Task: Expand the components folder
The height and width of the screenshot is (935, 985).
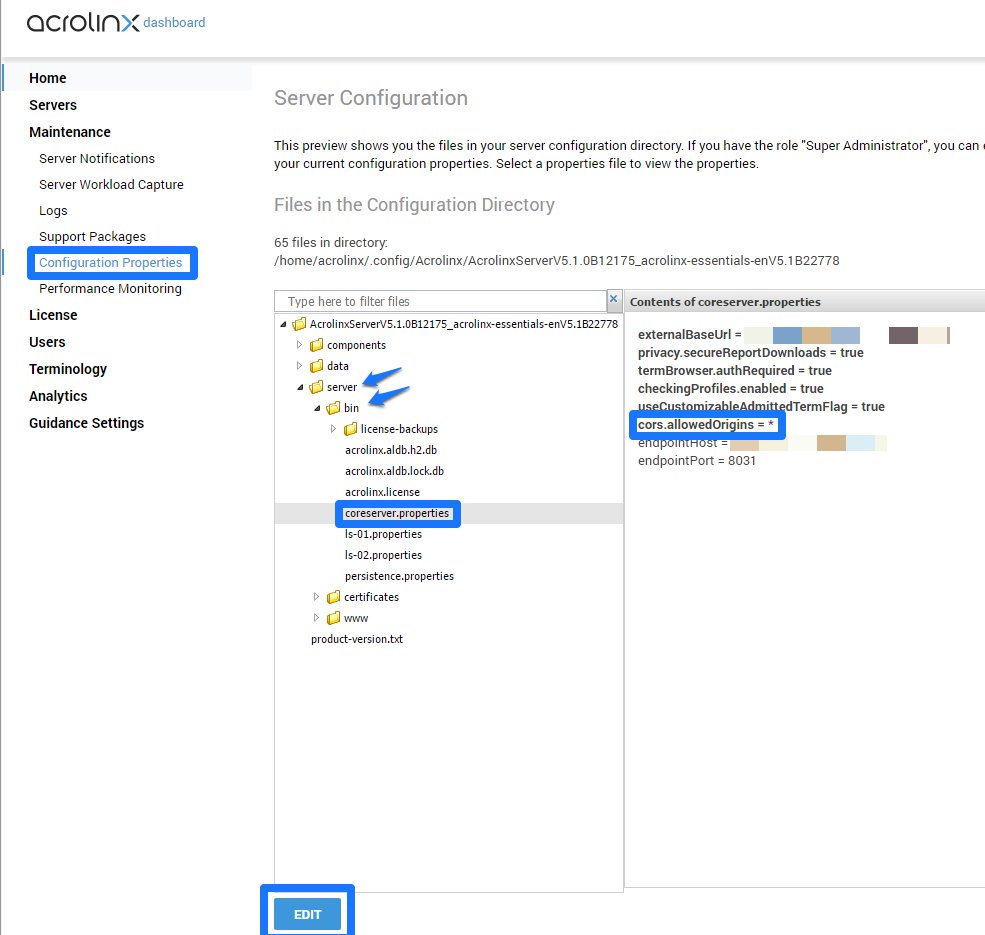Action: click(x=300, y=345)
